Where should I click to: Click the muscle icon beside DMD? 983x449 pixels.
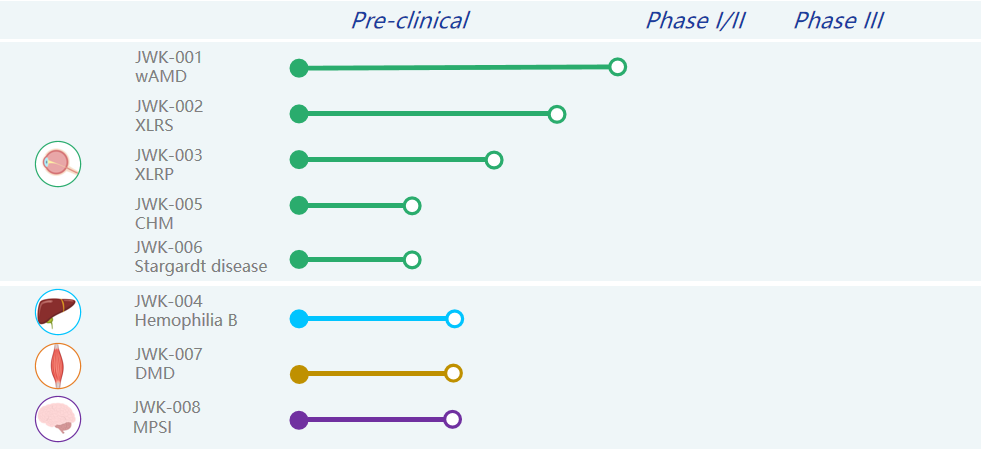[x=58, y=366]
